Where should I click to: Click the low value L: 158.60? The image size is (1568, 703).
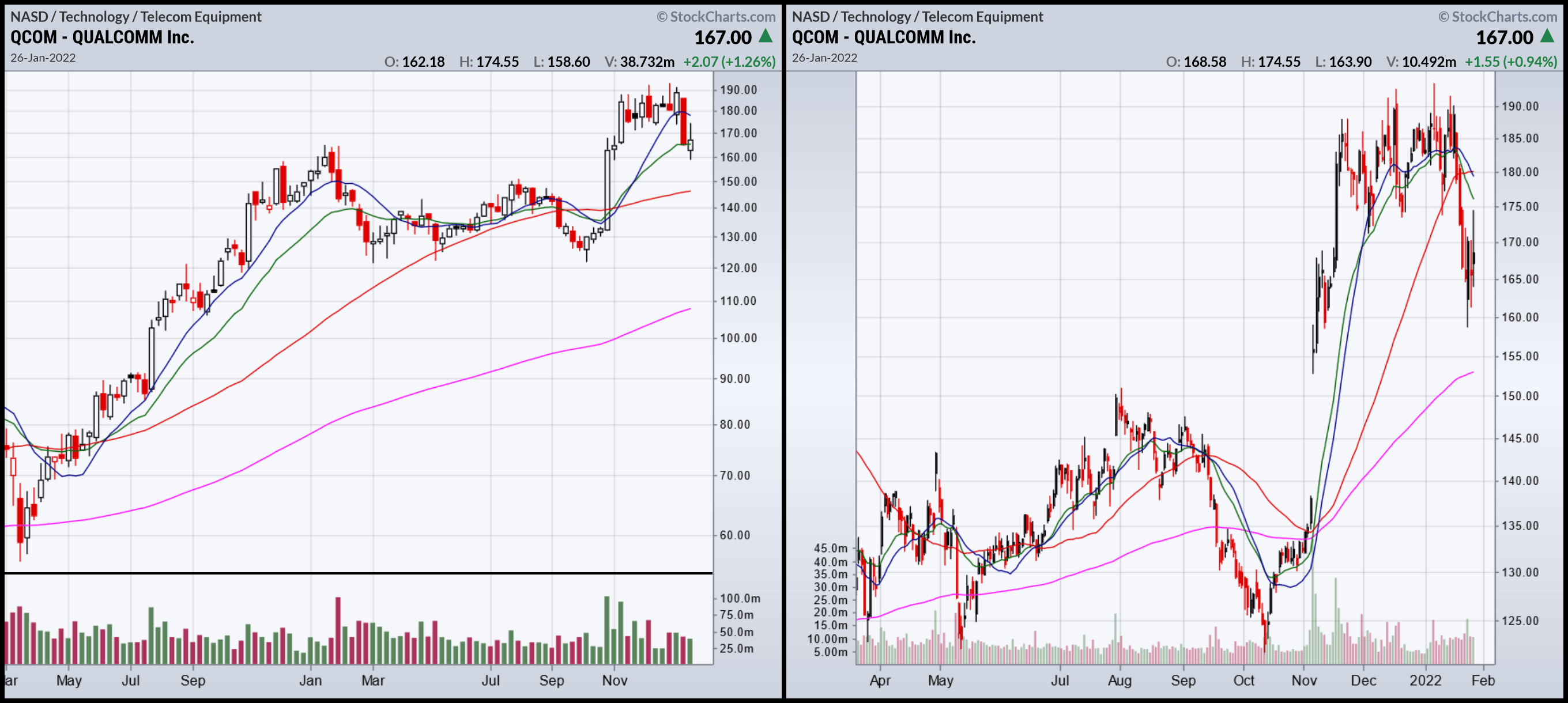562,62
